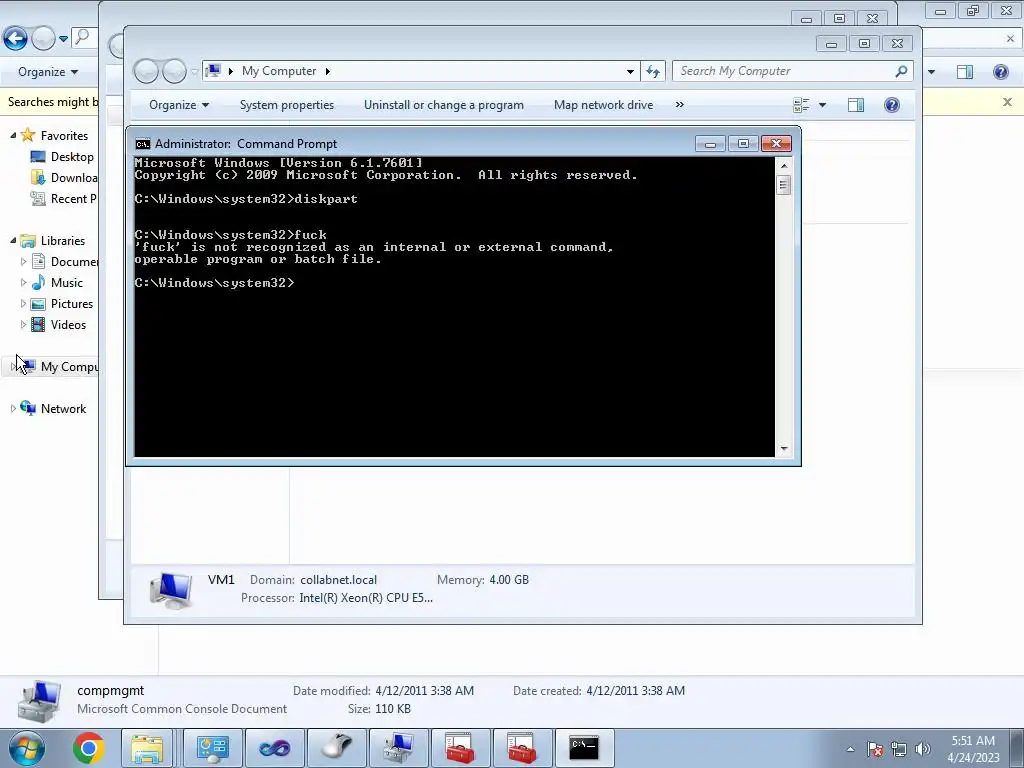
Task: Open the Windows Start menu orb
Action: [x=26, y=748]
